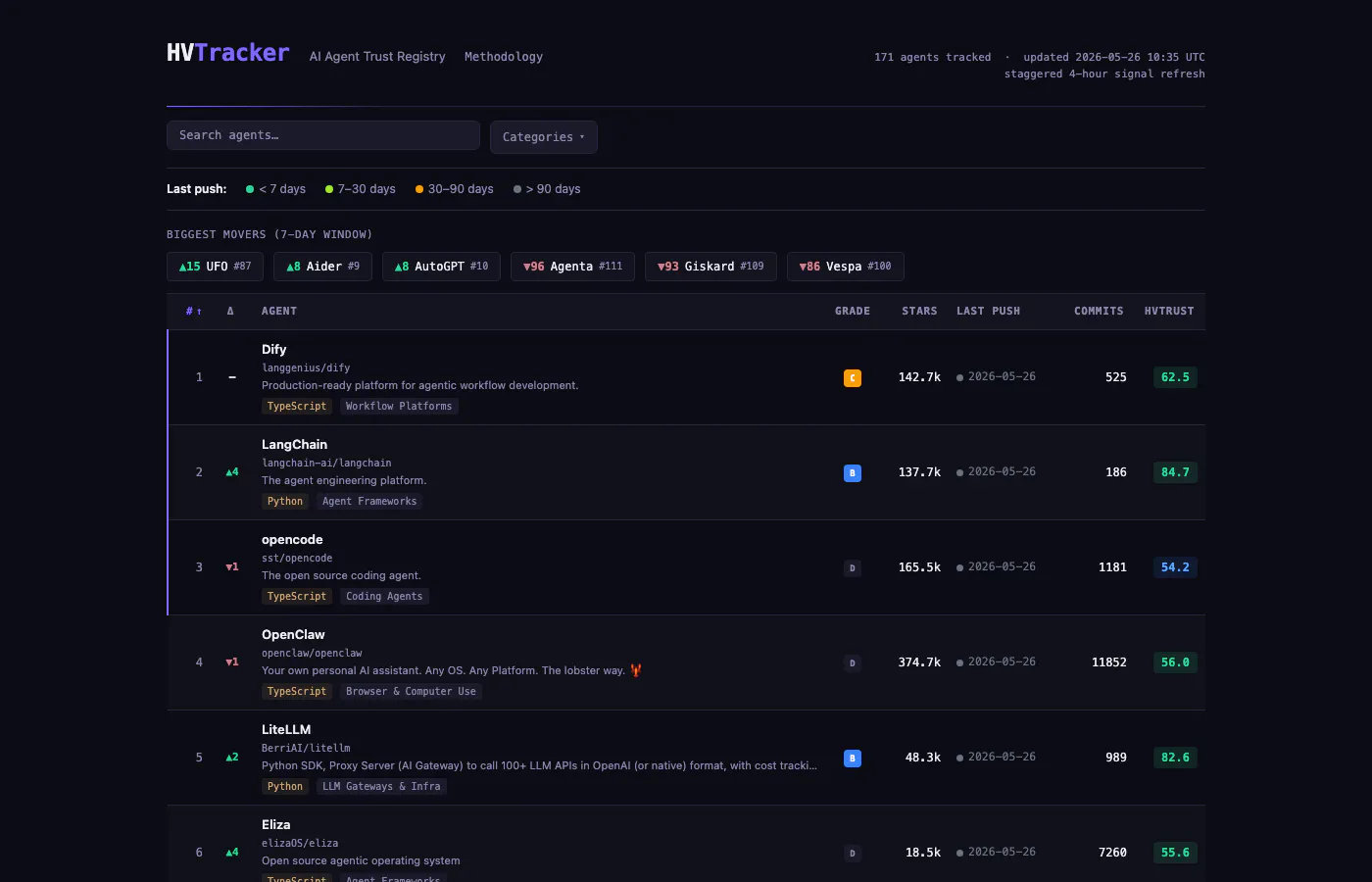This screenshot has height=882, width=1372.
Task: Click the langgenius/dify repo path
Action: coord(306,368)
